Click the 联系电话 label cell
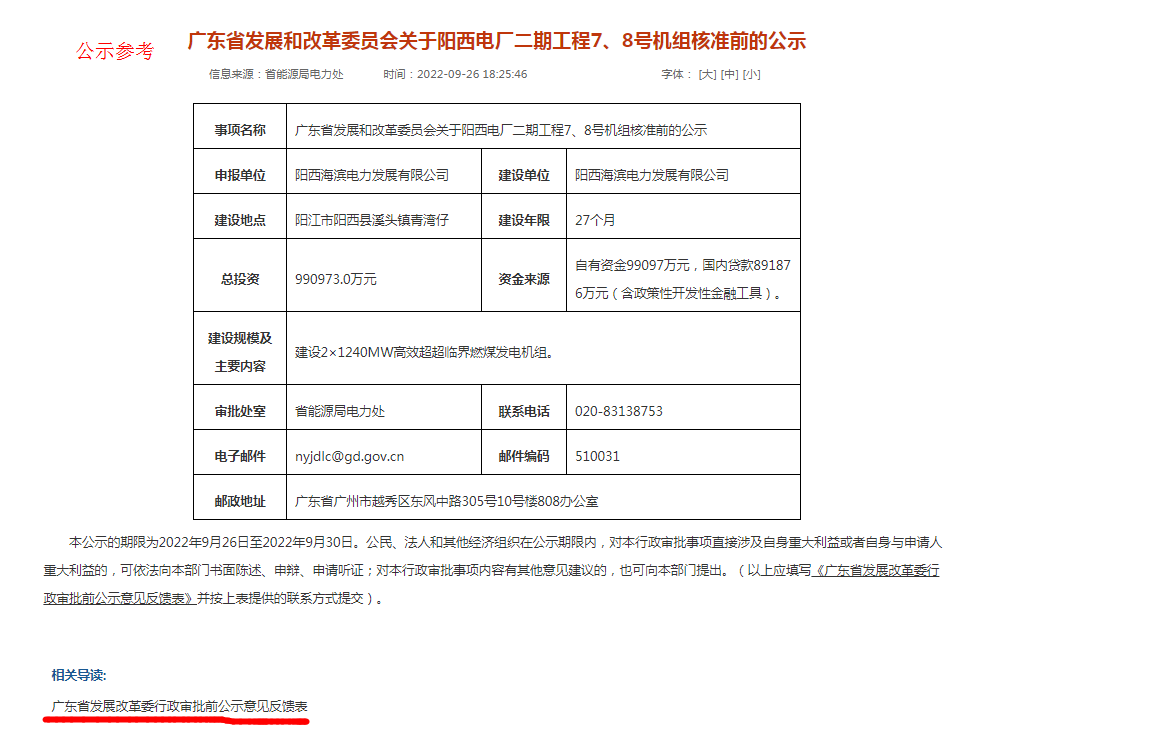This screenshot has height=733, width=1153. (x=524, y=407)
